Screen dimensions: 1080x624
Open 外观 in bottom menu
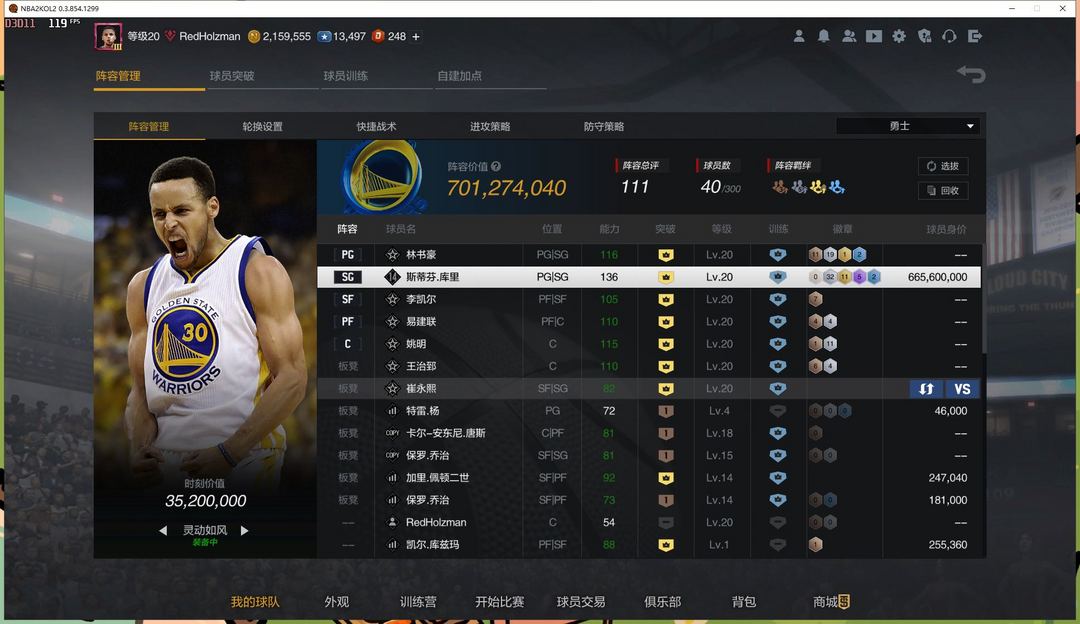(337, 602)
